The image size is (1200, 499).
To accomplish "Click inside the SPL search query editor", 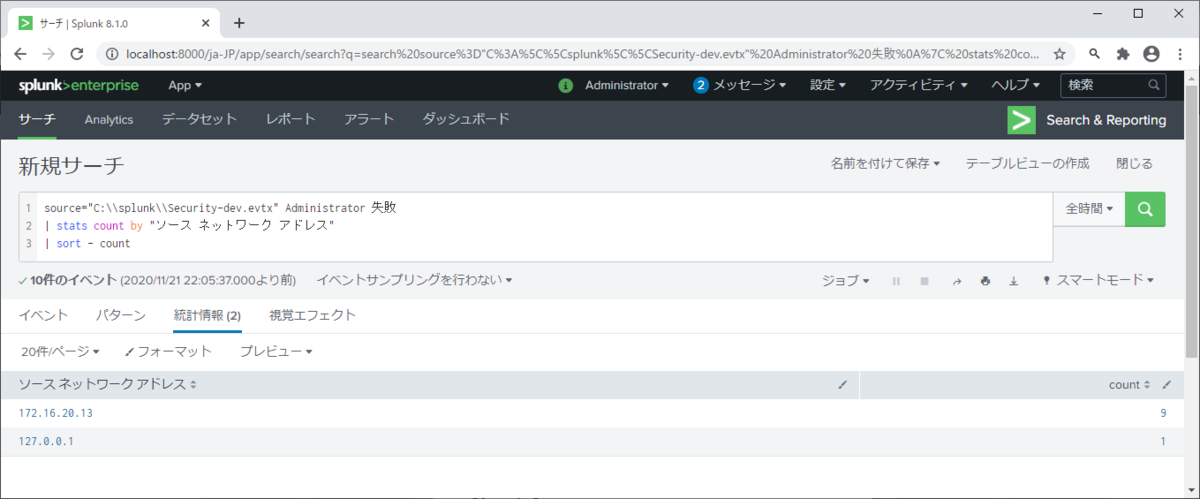I will coord(535,227).
